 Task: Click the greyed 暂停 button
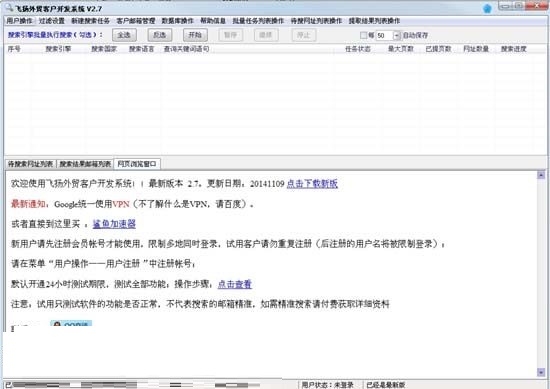tap(231, 35)
